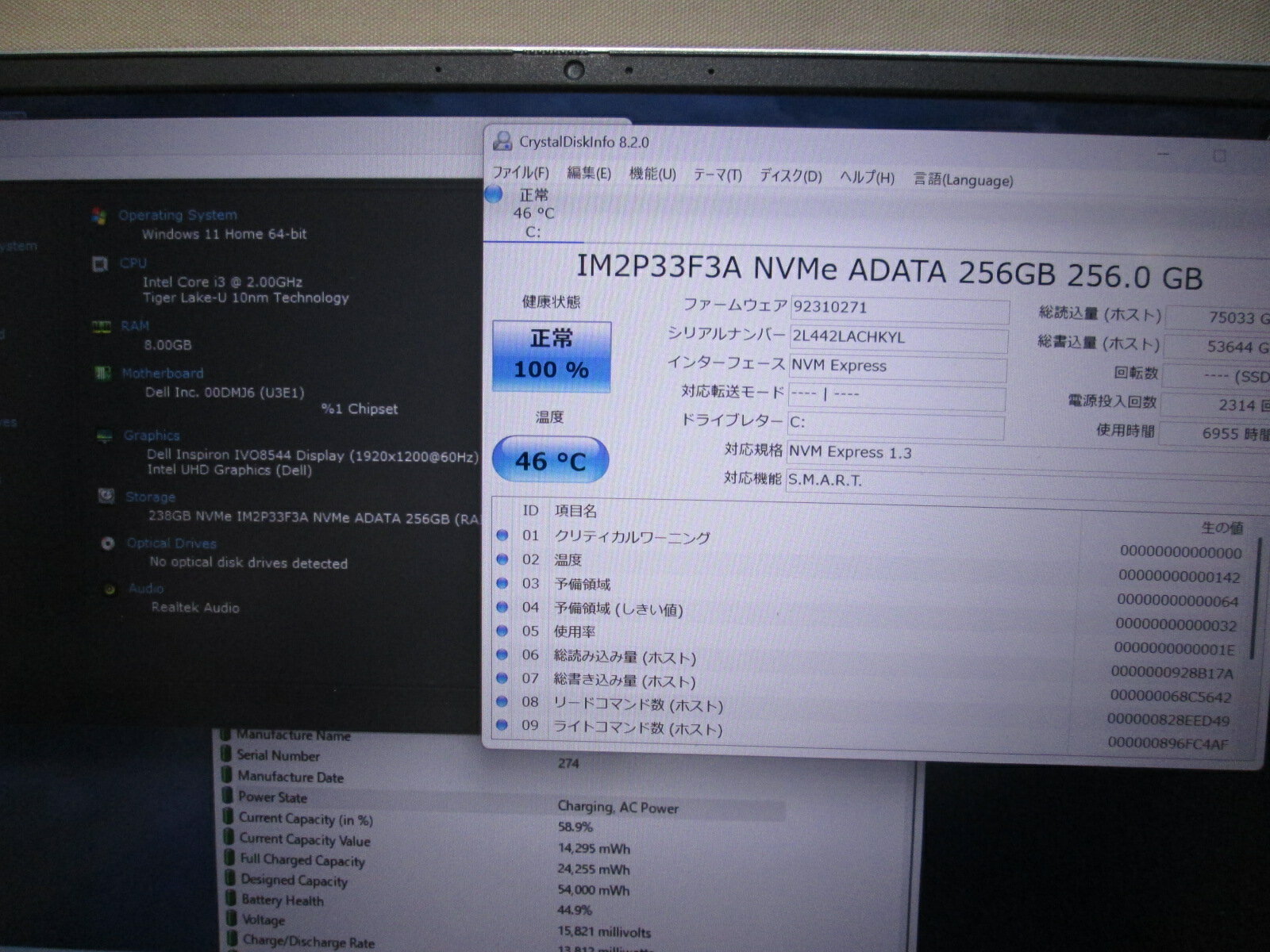1270x952 pixels.
Task: Open the 言語(Language) menu
Action: click(x=963, y=179)
